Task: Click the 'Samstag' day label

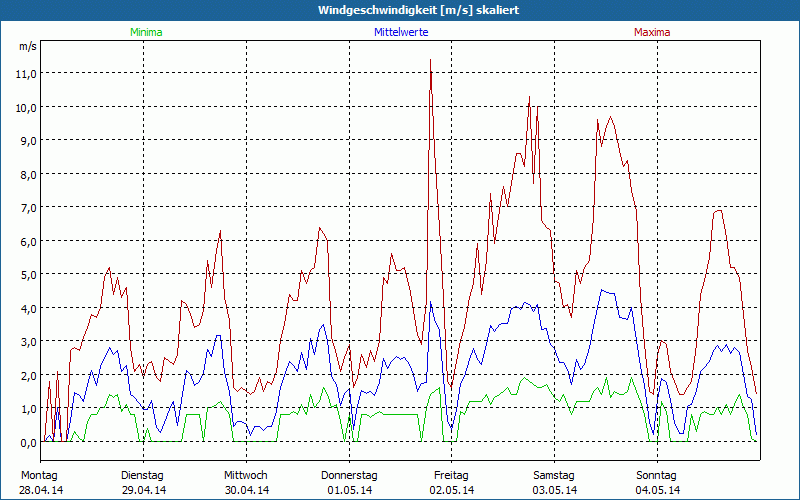Action: point(554,476)
